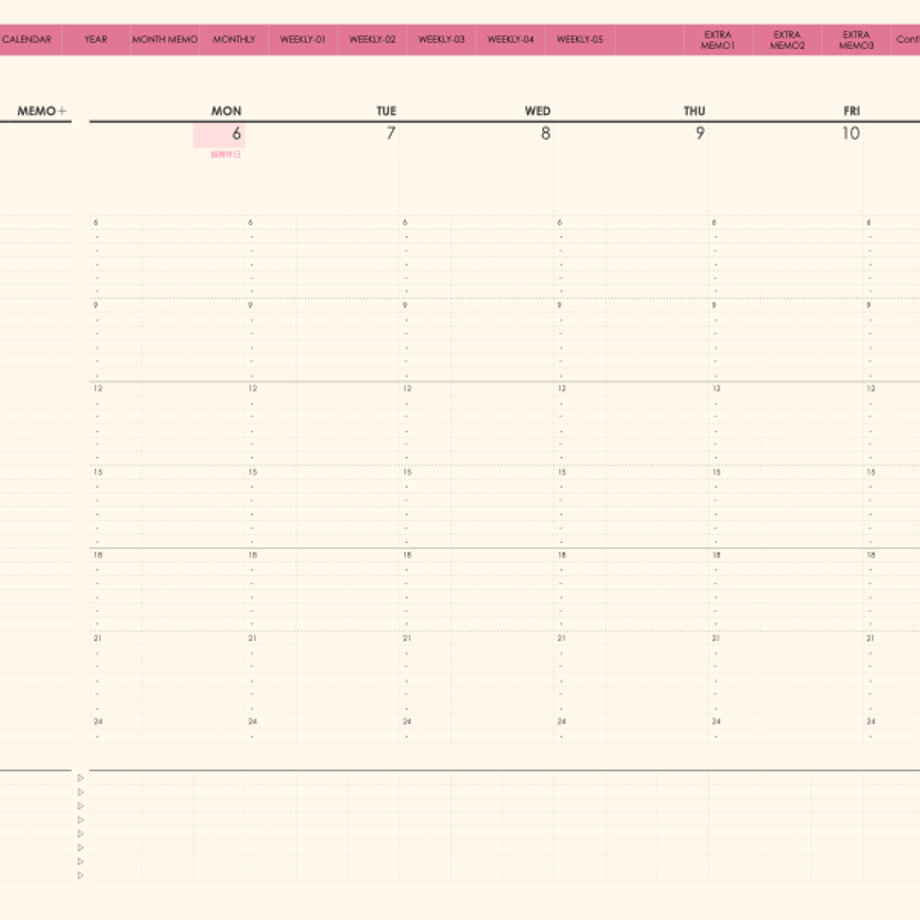Click the 15 o'clock label in Tuesday column

(253, 472)
